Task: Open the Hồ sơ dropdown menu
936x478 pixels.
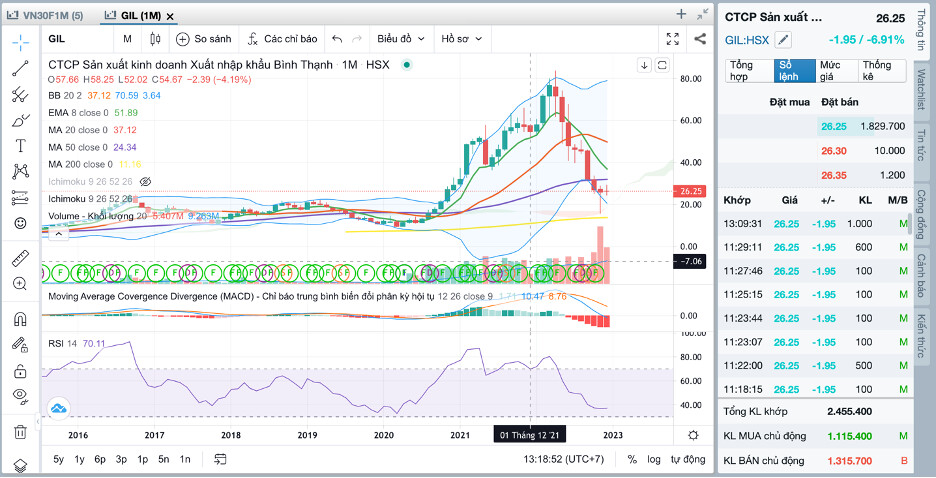Action: [461, 39]
